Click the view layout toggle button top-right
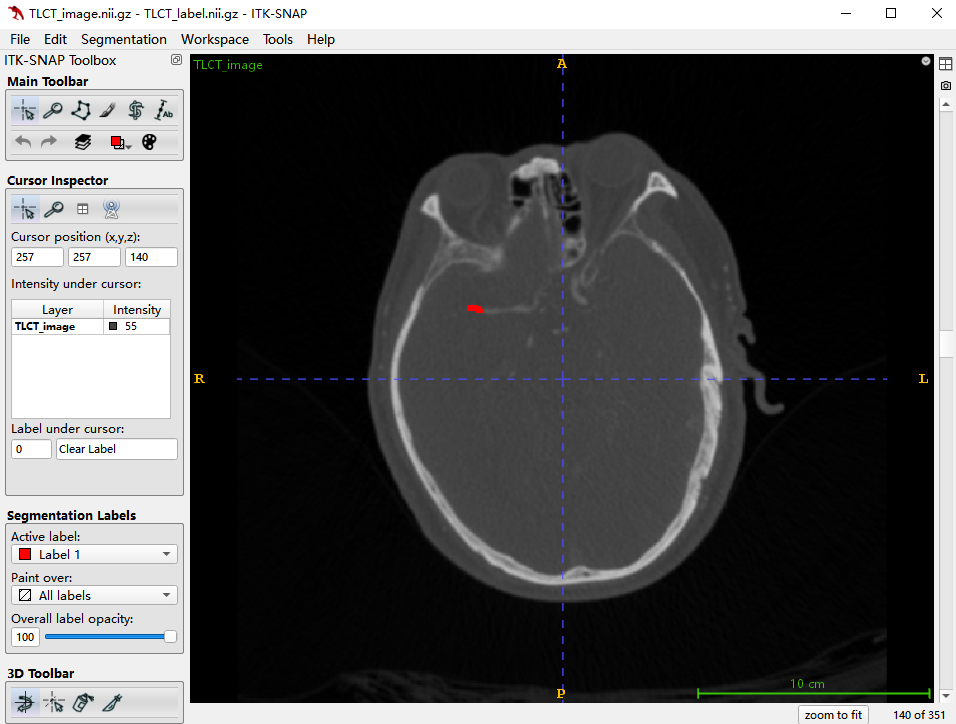This screenshot has height=724, width=956. (x=945, y=64)
